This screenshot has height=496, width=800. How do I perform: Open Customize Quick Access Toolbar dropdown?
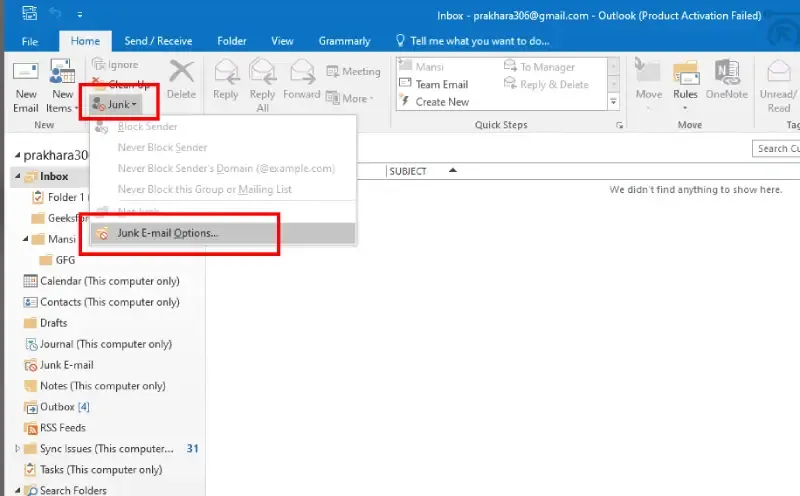pyautogui.click(x=80, y=14)
